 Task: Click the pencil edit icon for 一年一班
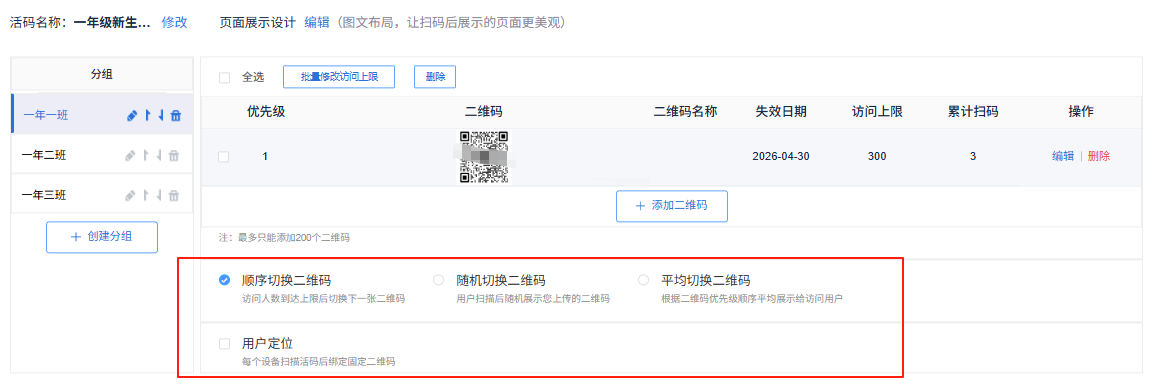tap(132, 115)
